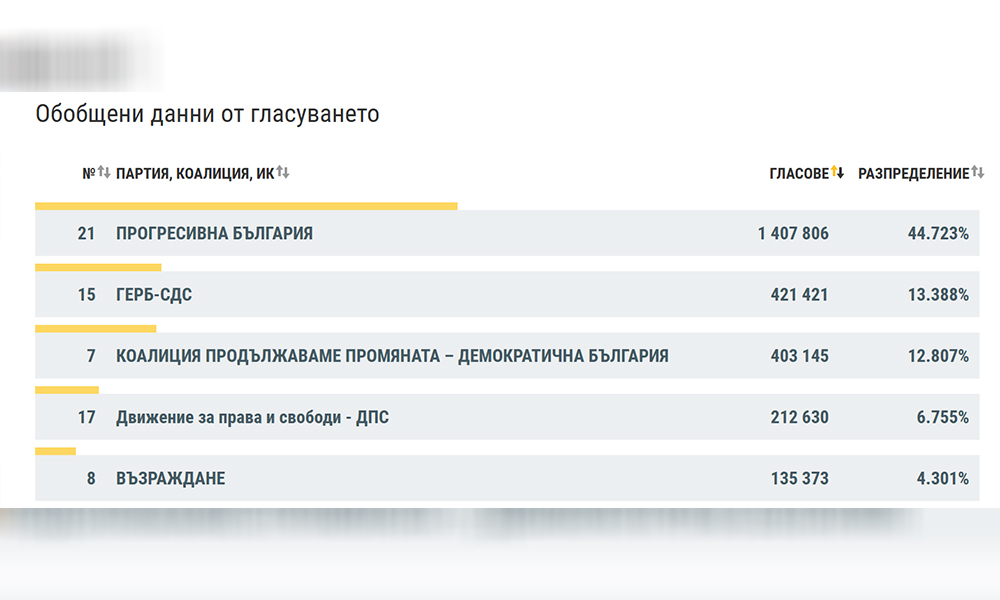Screen dimensions: 1000x600
Task: Sort by the № column arrows
Action: 104,173
